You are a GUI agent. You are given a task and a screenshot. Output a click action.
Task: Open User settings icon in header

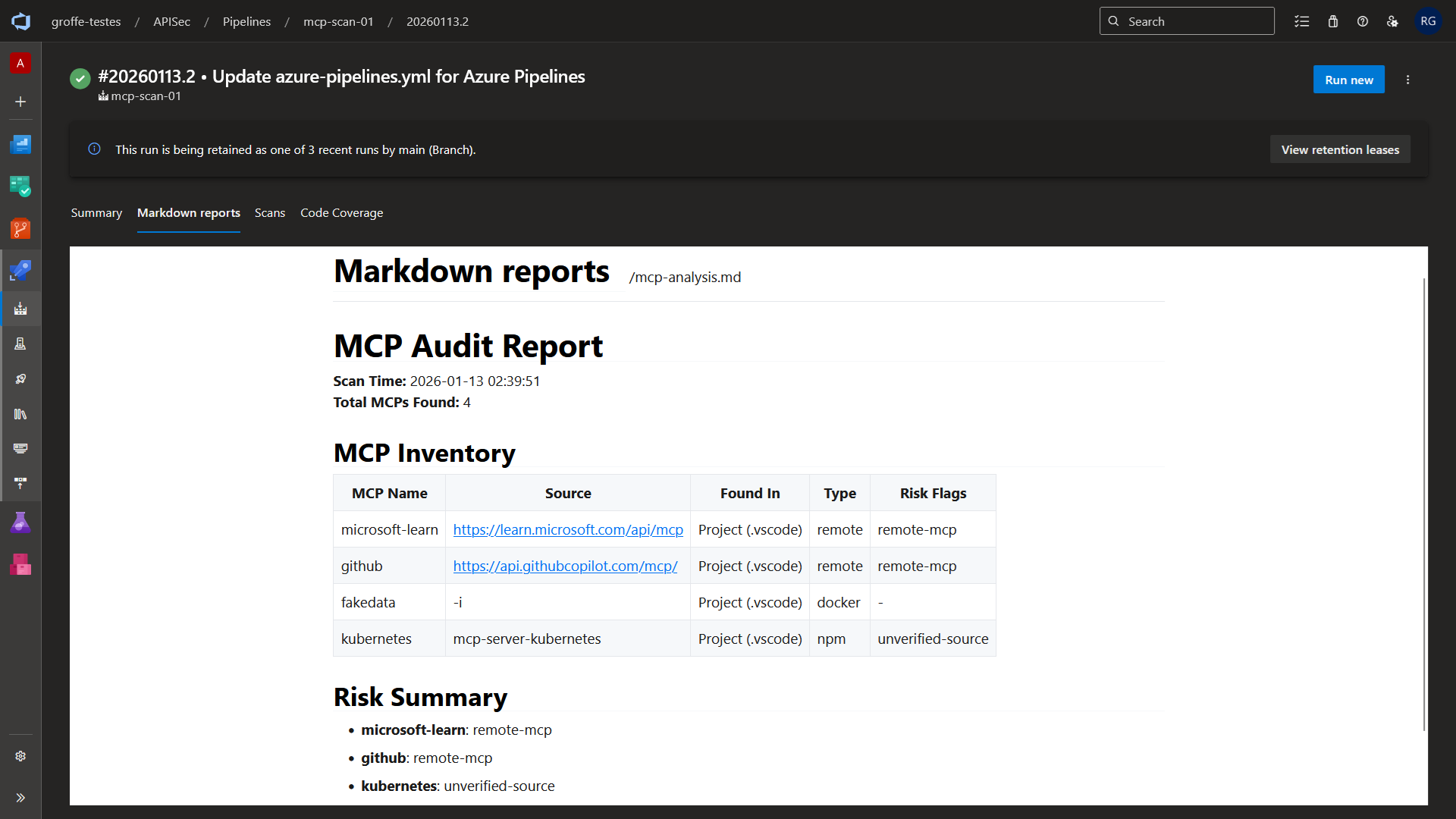tap(1392, 21)
